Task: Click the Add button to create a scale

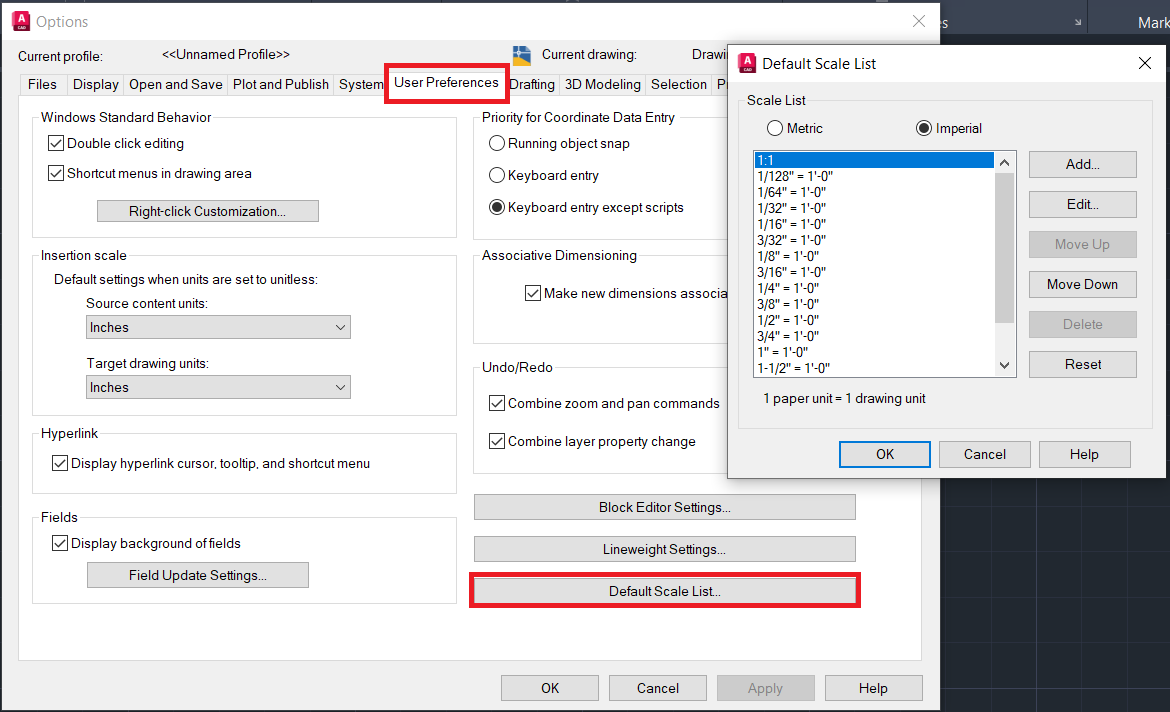Action: (x=1082, y=164)
